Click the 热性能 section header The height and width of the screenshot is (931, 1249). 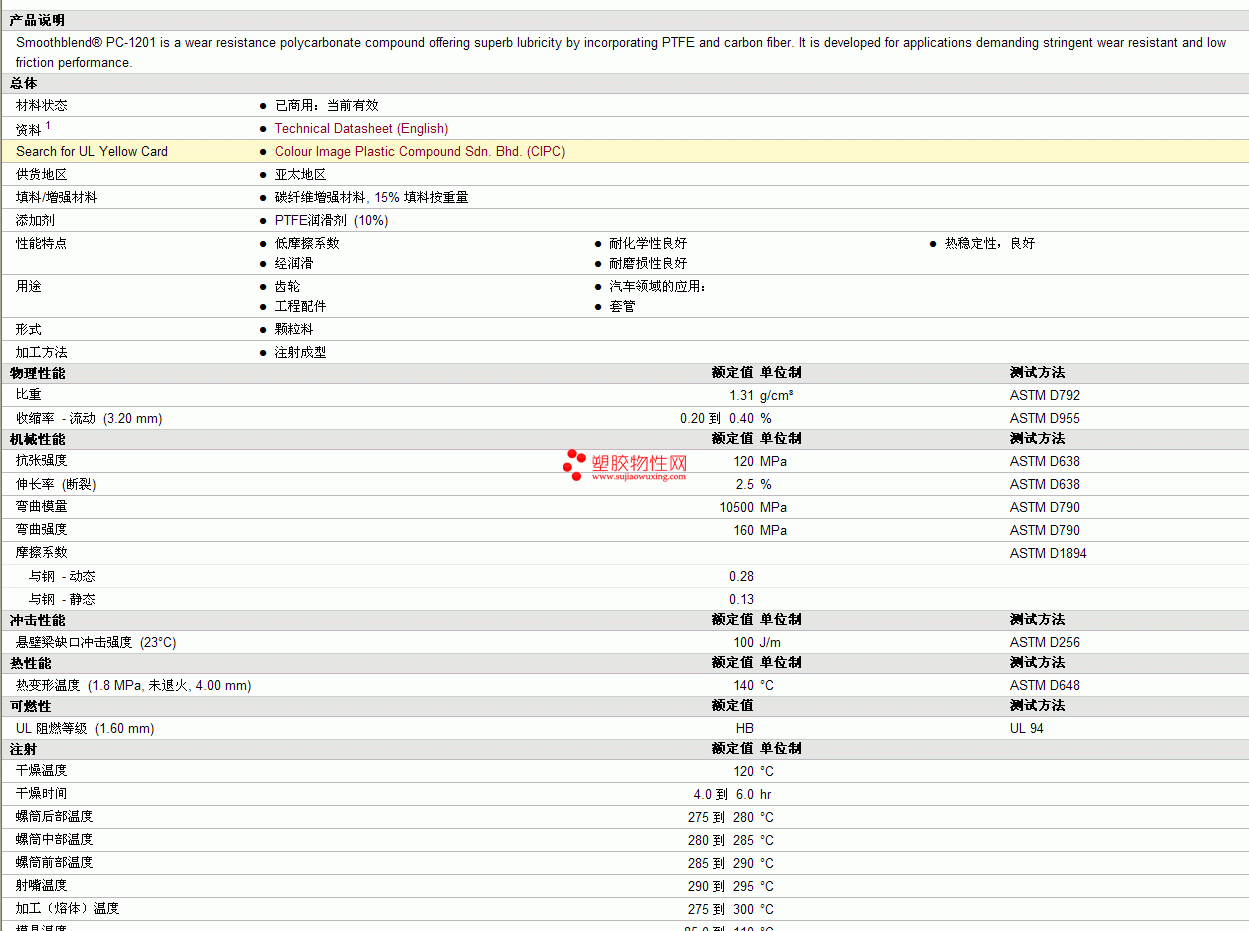(x=31, y=663)
